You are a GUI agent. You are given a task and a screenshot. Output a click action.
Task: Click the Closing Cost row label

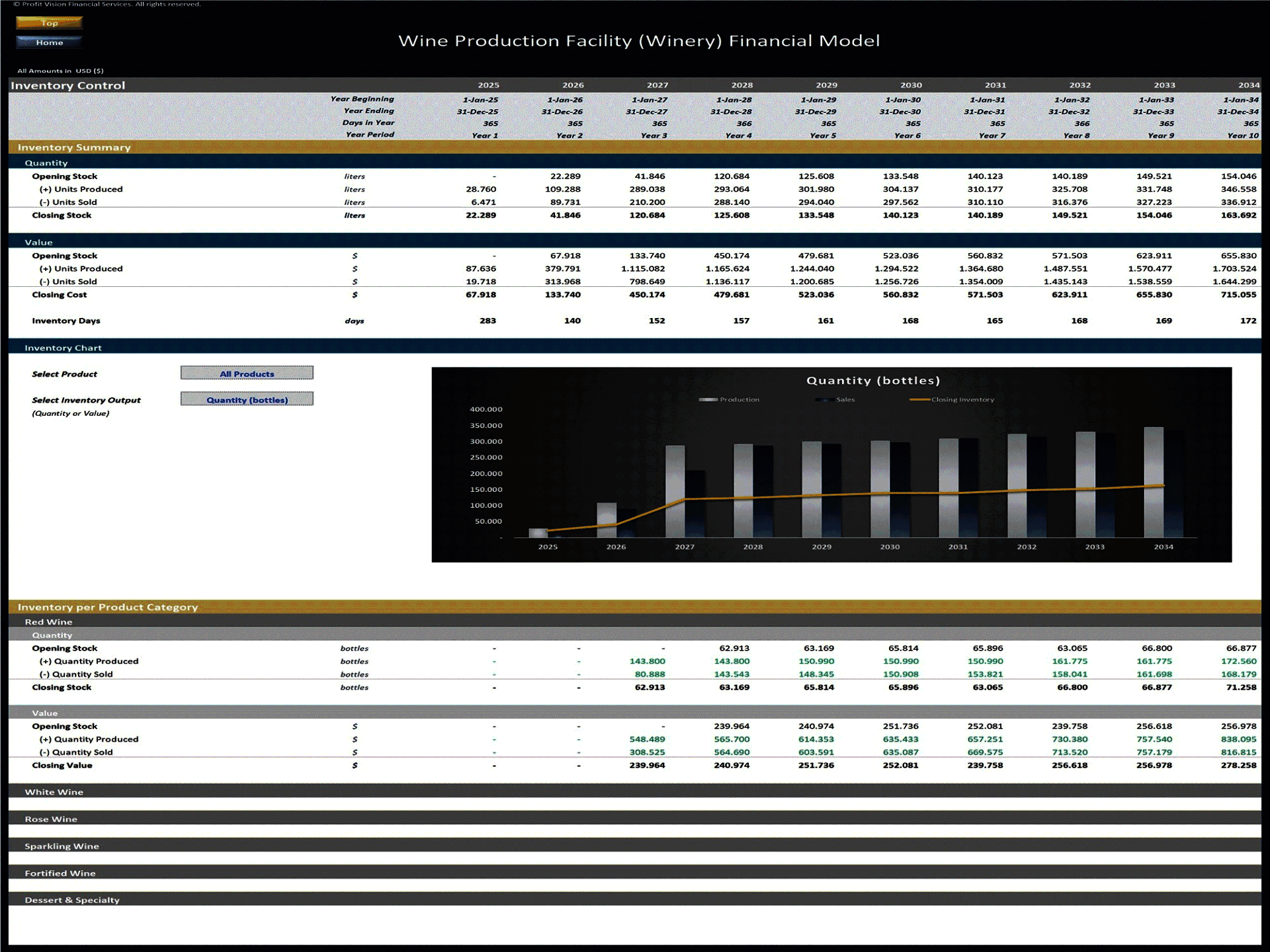tap(59, 295)
